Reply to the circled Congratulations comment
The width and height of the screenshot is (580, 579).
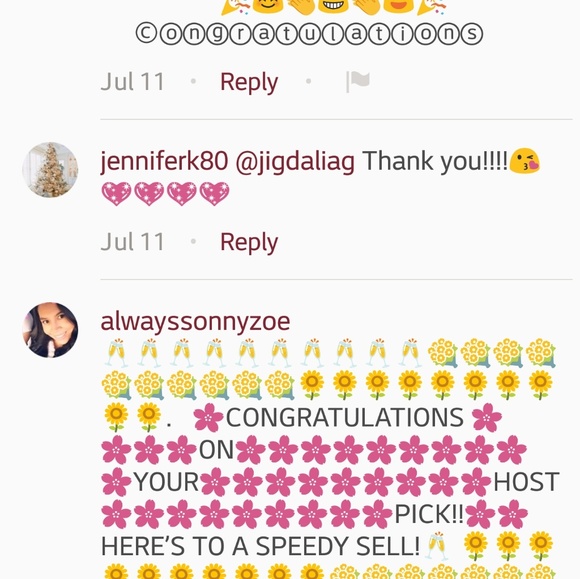coord(249,82)
